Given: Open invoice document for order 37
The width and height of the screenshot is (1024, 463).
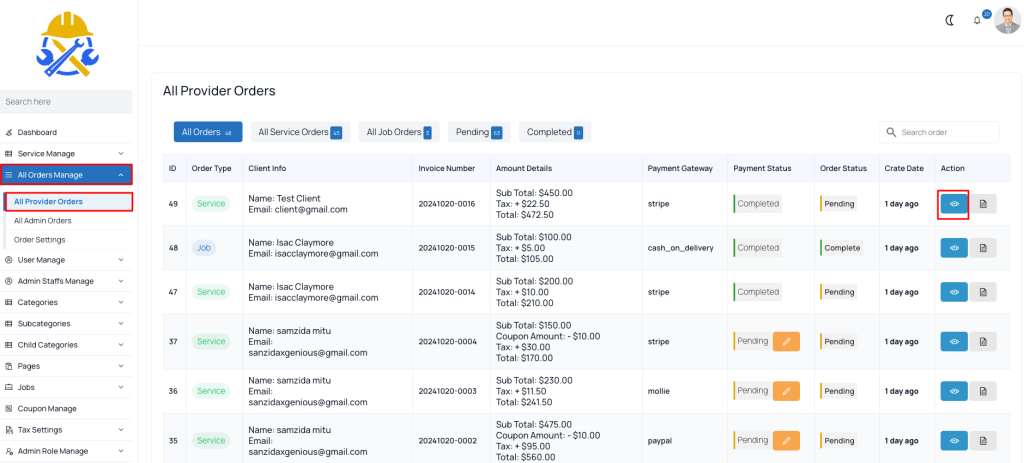Looking at the screenshot, I should (983, 342).
